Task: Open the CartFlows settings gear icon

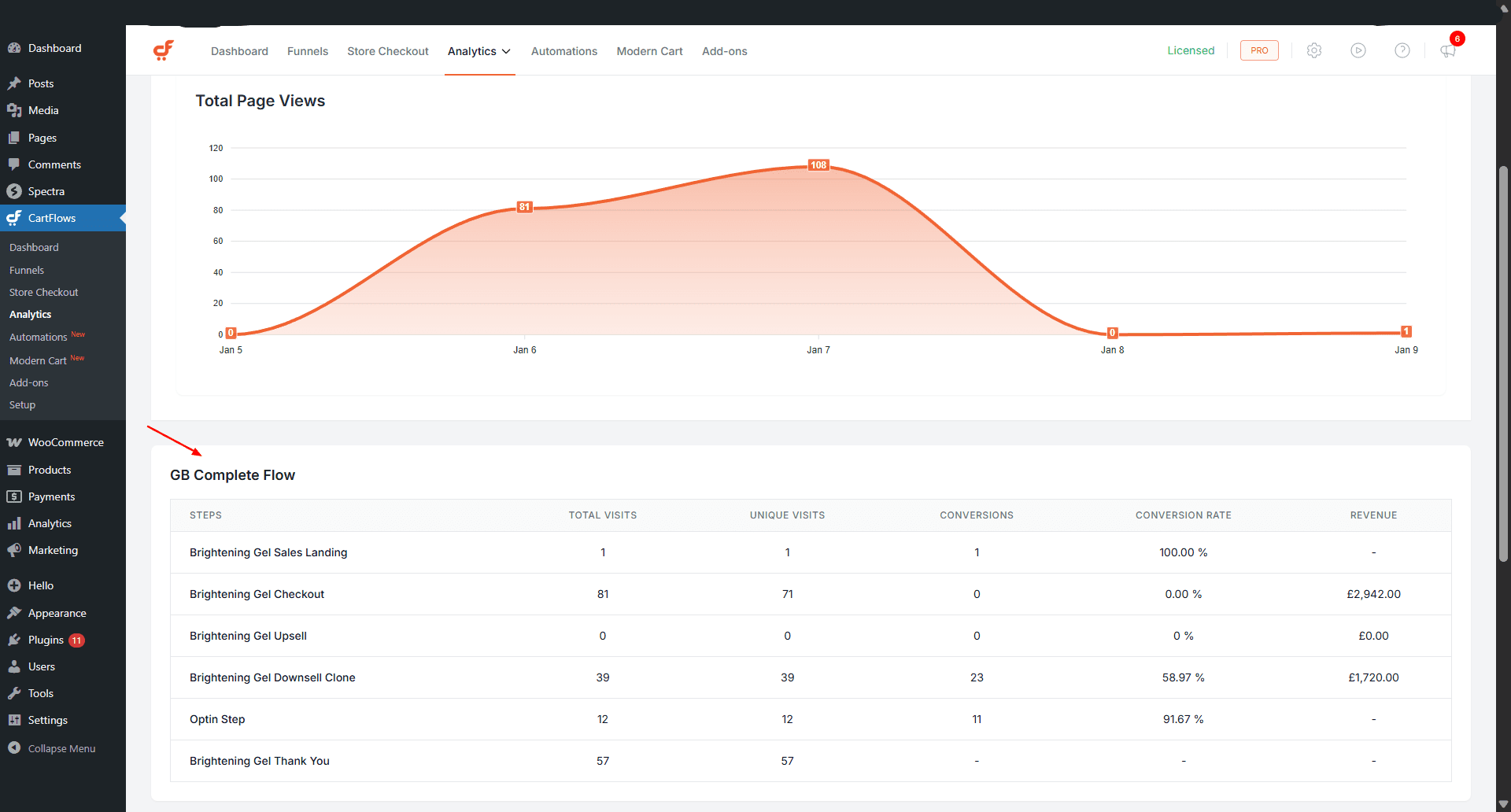Action: (x=1314, y=50)
